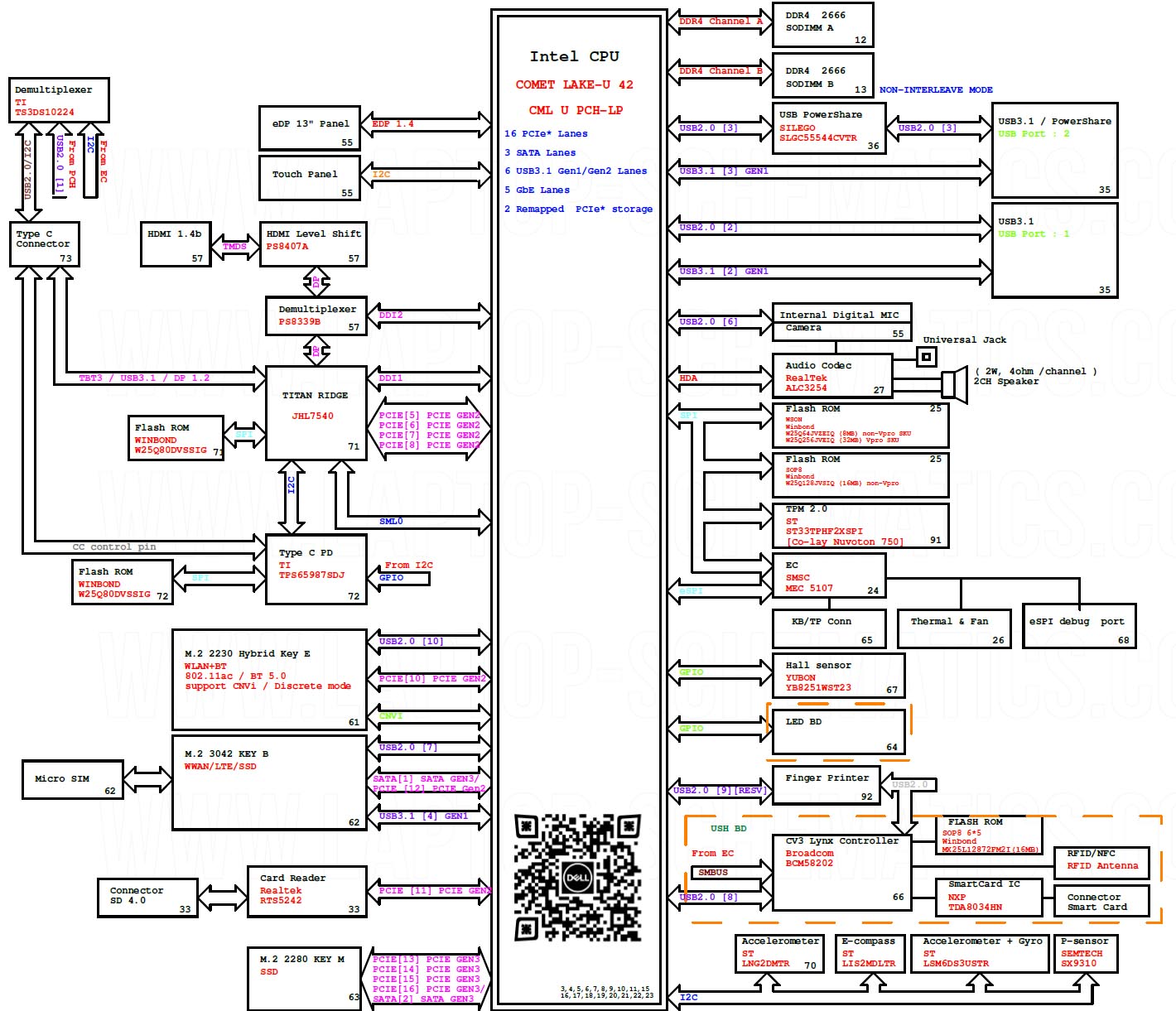
Task: Click the Dell QR code graphic
Action: coord(577,878)
